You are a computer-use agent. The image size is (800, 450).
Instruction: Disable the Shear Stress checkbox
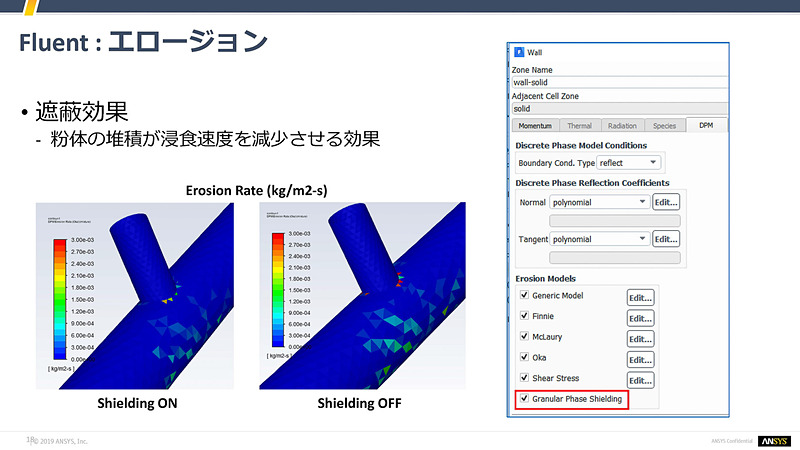[524, 378]
